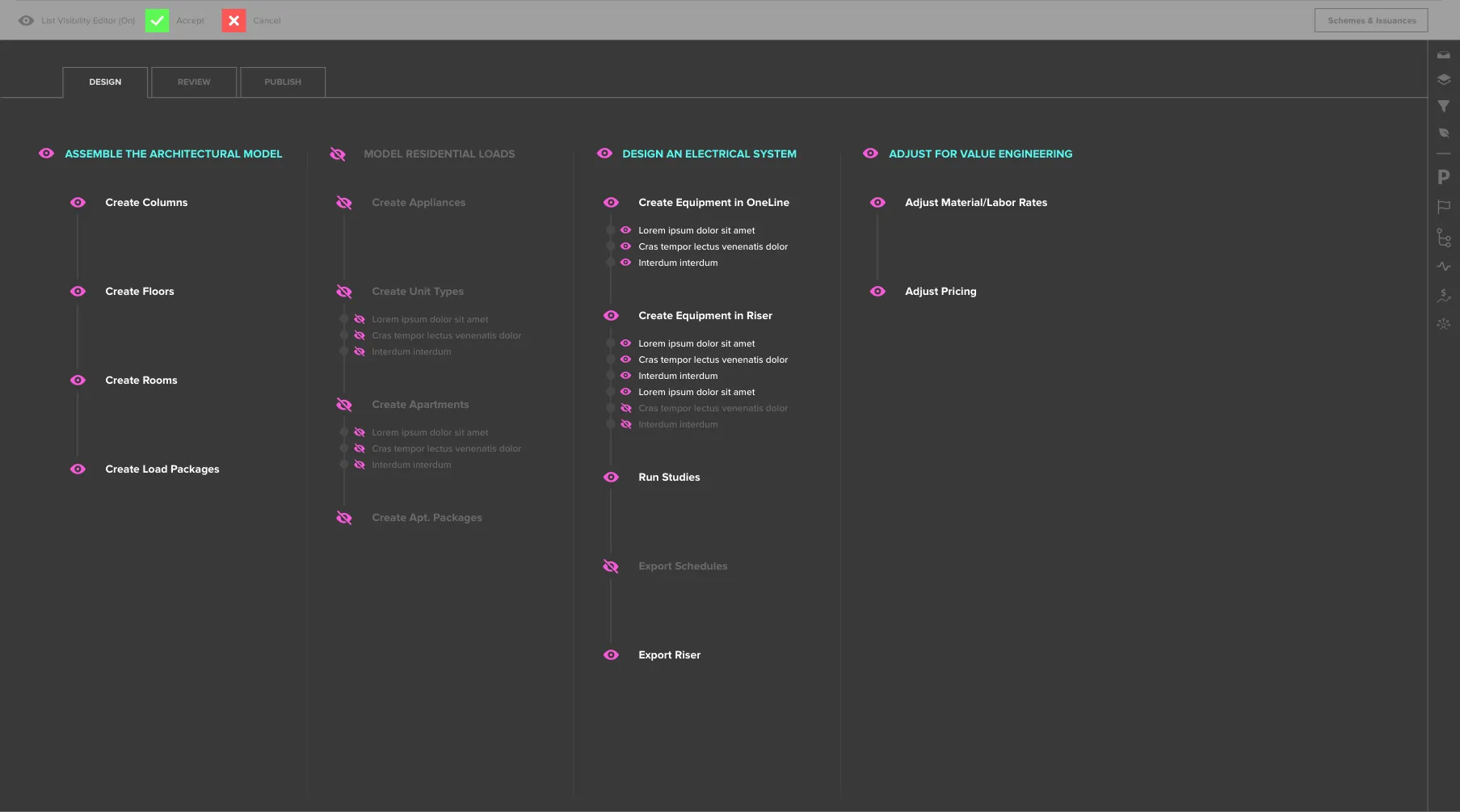Open the Publish tab

(x=283, y=82)
